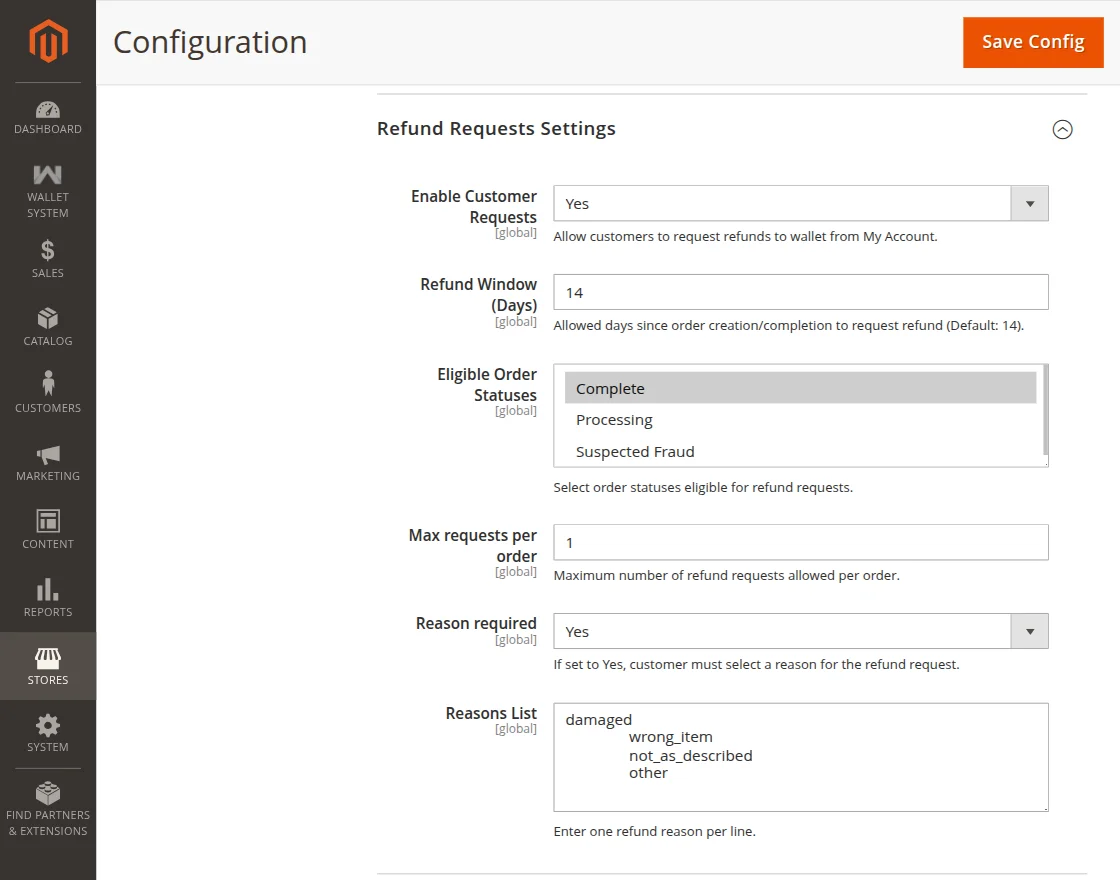Click 'Enter one refund reason per line' note
Viewport: 1120px width, 880px height.
pyautogui.click(x=654, y=831)
